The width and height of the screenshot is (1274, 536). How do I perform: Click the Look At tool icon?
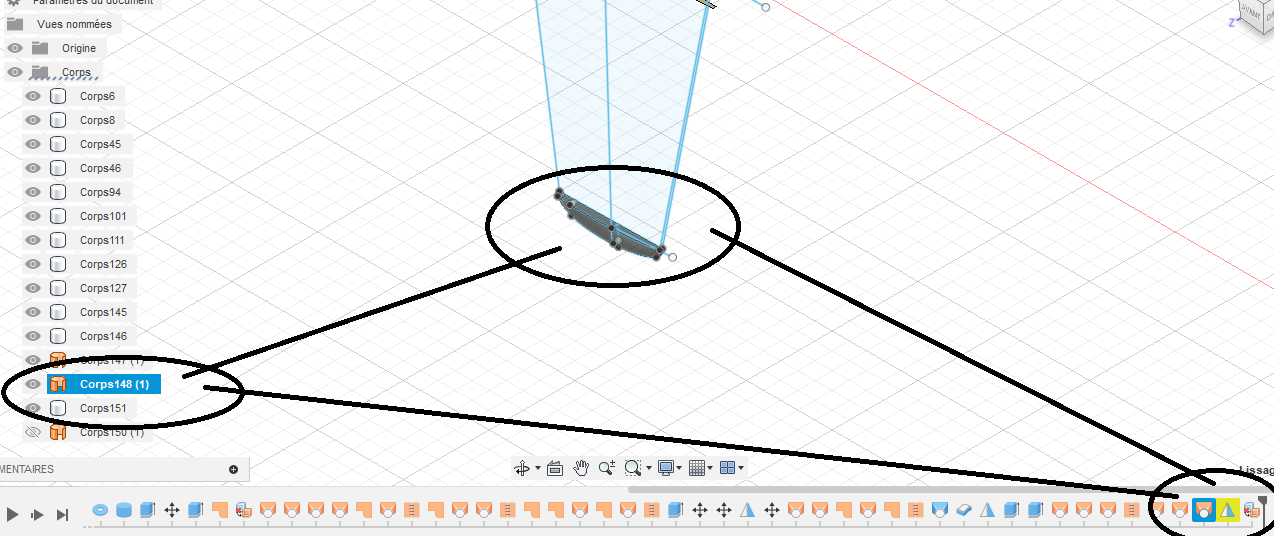click(x=555, y=468)
